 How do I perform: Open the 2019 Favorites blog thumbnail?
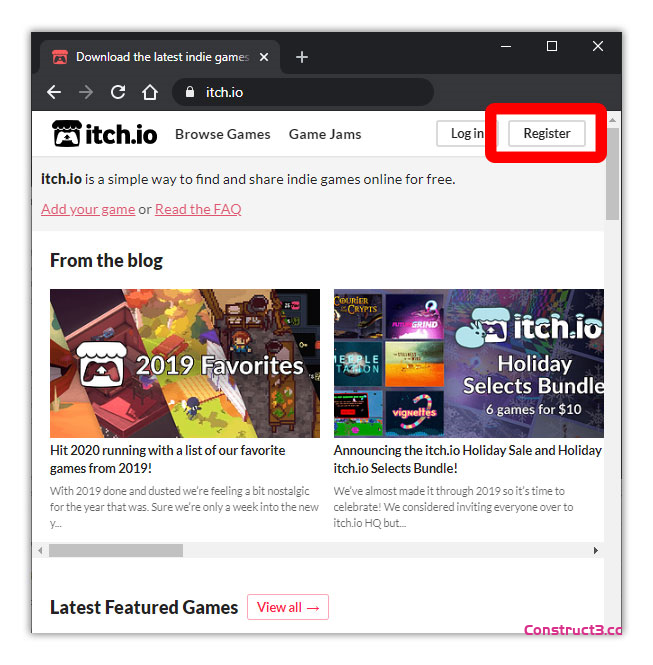coord(185,363)
